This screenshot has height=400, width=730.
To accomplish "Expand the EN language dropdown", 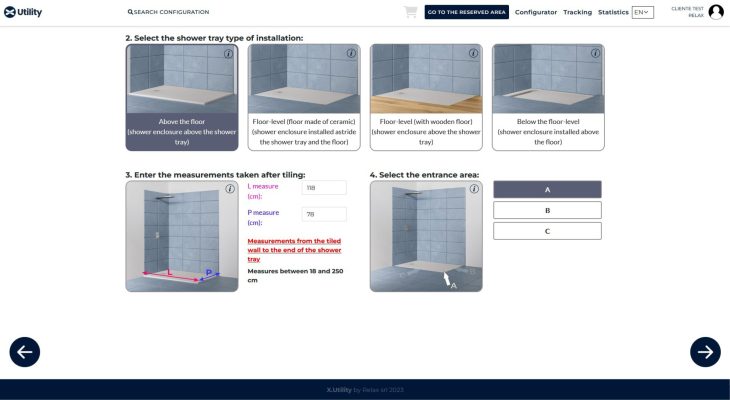I will [x=642, y=12].
